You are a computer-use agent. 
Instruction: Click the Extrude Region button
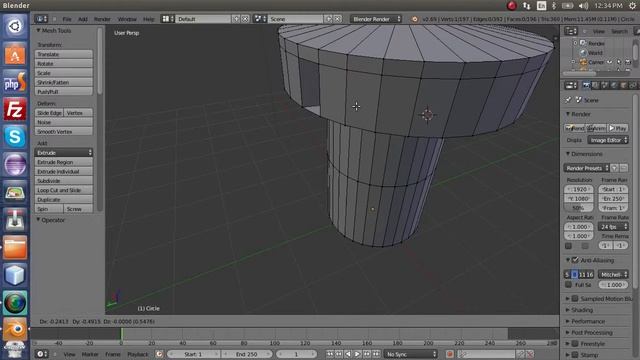coord(64,162)
